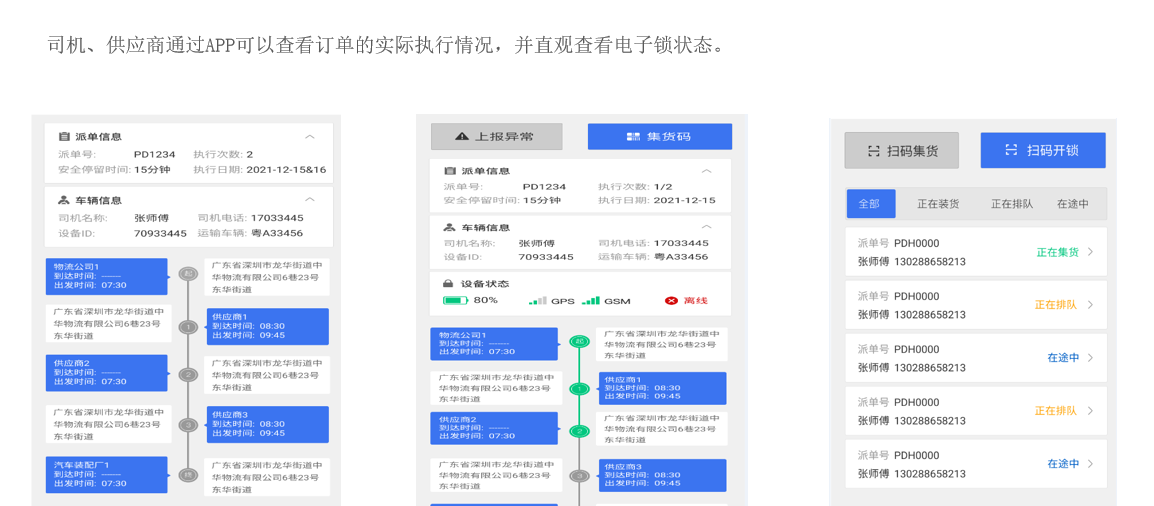Tap the green start node on the route timeline
Image resolution: width=1154 pixels, height=506 pixels.
click(x=579, y=342)
